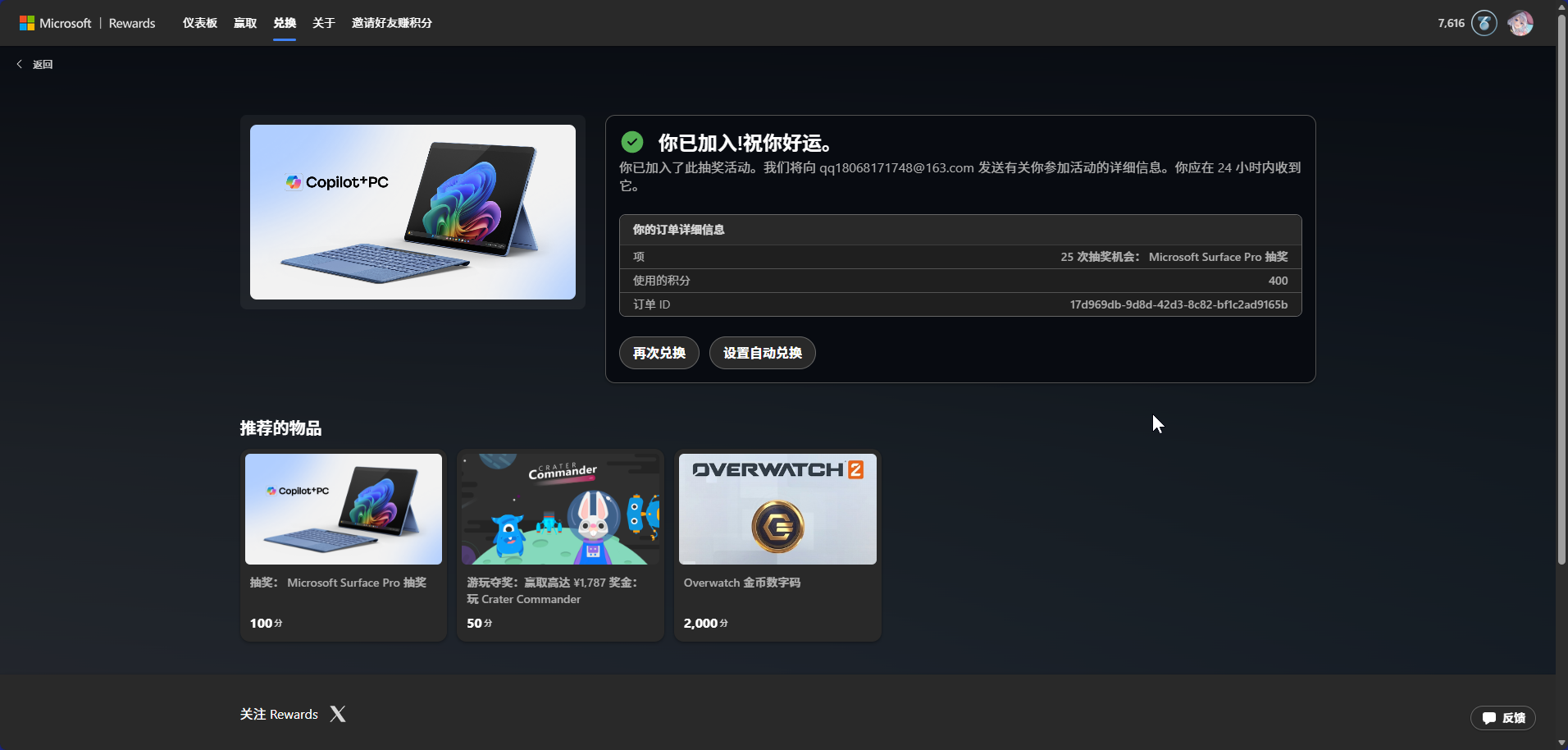1568x750 pixels.
Task: Open the user profile avatar
Action: click(x=1520, y=23)
